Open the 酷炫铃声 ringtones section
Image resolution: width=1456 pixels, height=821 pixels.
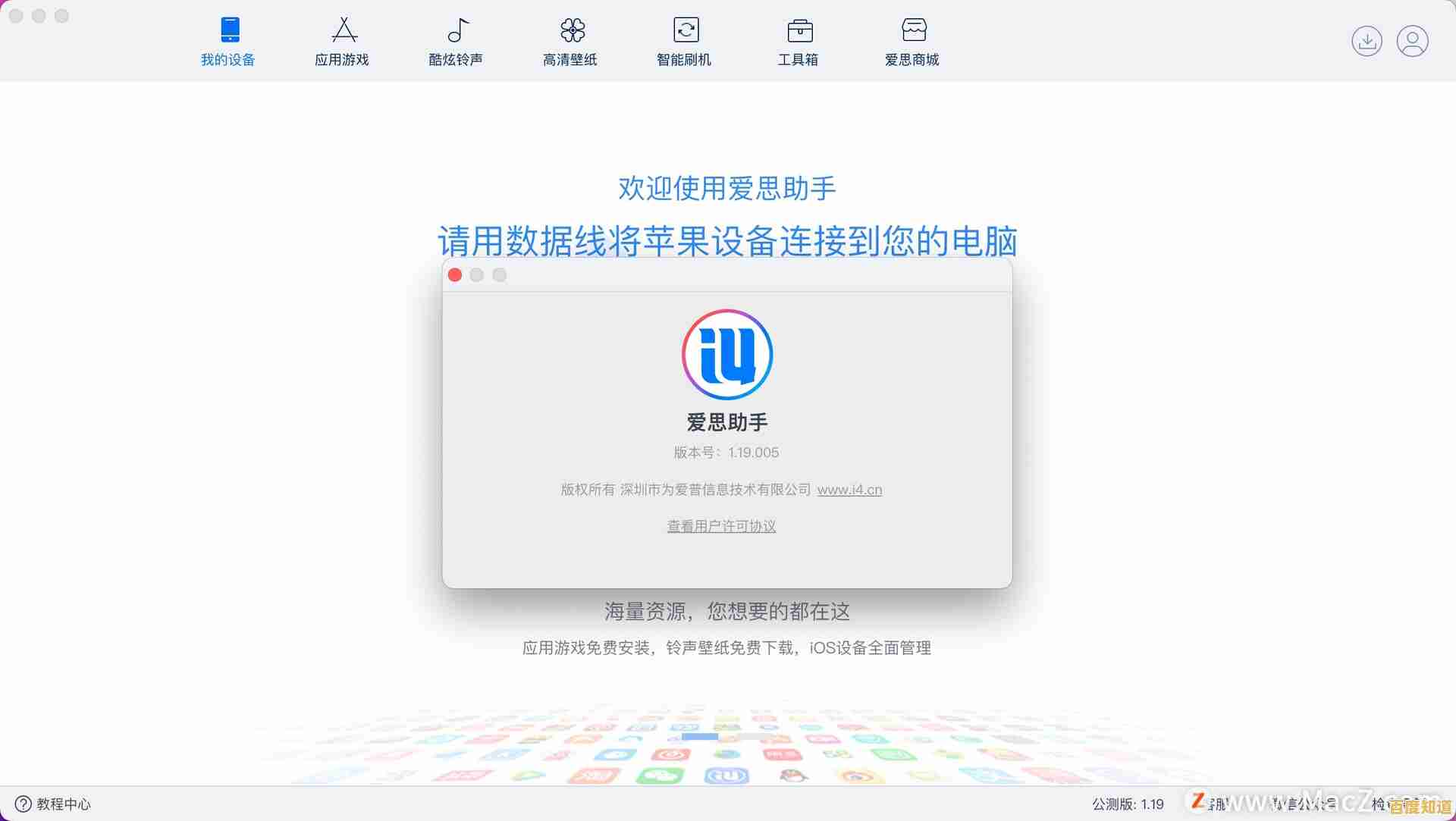(455, 42)
